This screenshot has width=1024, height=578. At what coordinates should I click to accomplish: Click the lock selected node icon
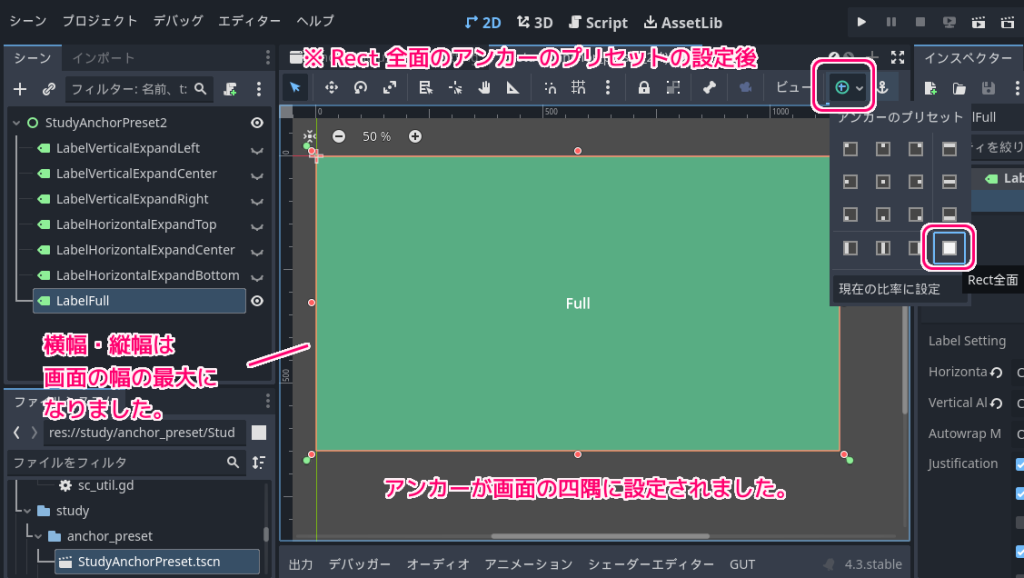tap(644, 88)
